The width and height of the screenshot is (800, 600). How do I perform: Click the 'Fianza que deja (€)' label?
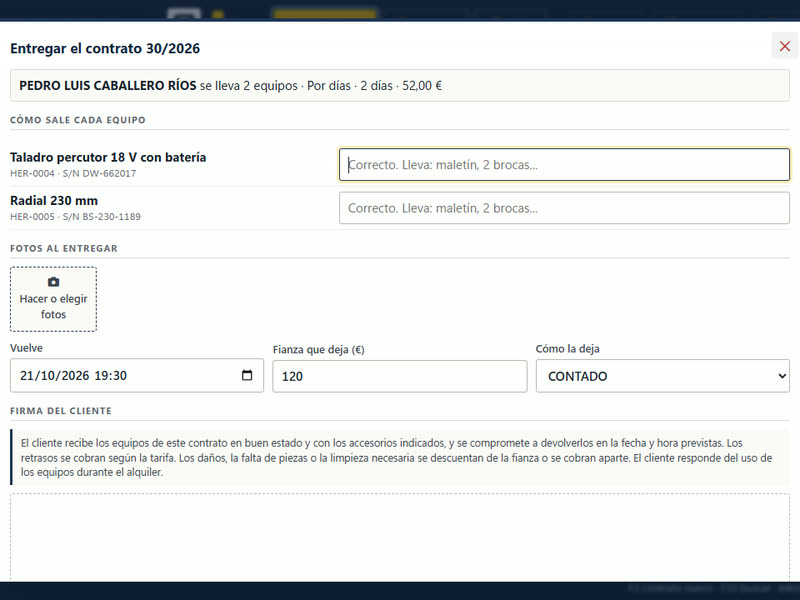click(x=318, y=349)
